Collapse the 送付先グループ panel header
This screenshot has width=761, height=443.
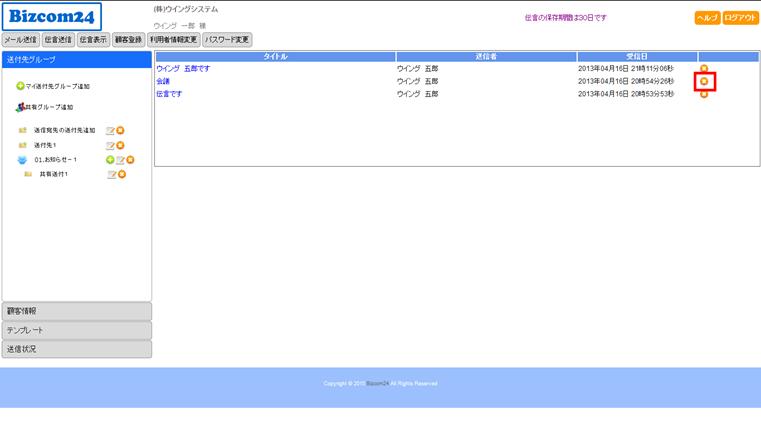(x=76, y=60)
